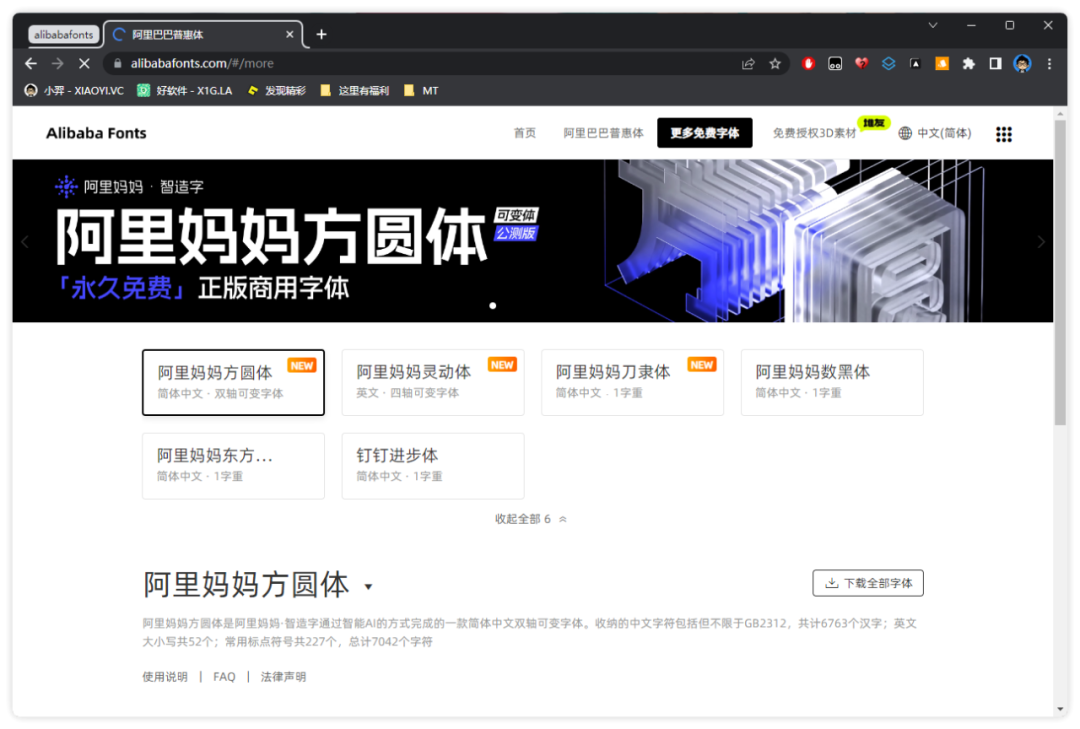Viewport: 1080px width, 729px height.
Task: Go to 首页 in site navigation
Action: [x=525, y=133]
